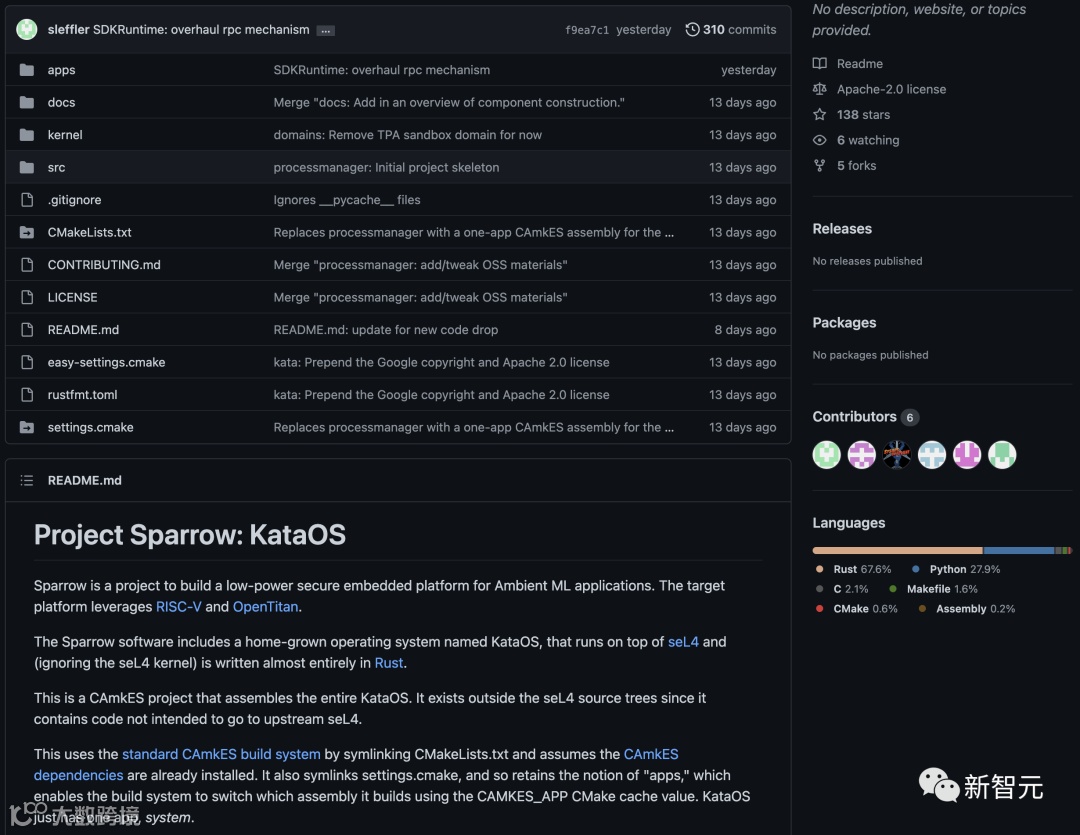Follow the Rust link in README text
Image resolution: width=1080 pixels, height=835 pixels.
tap(388, 663)
